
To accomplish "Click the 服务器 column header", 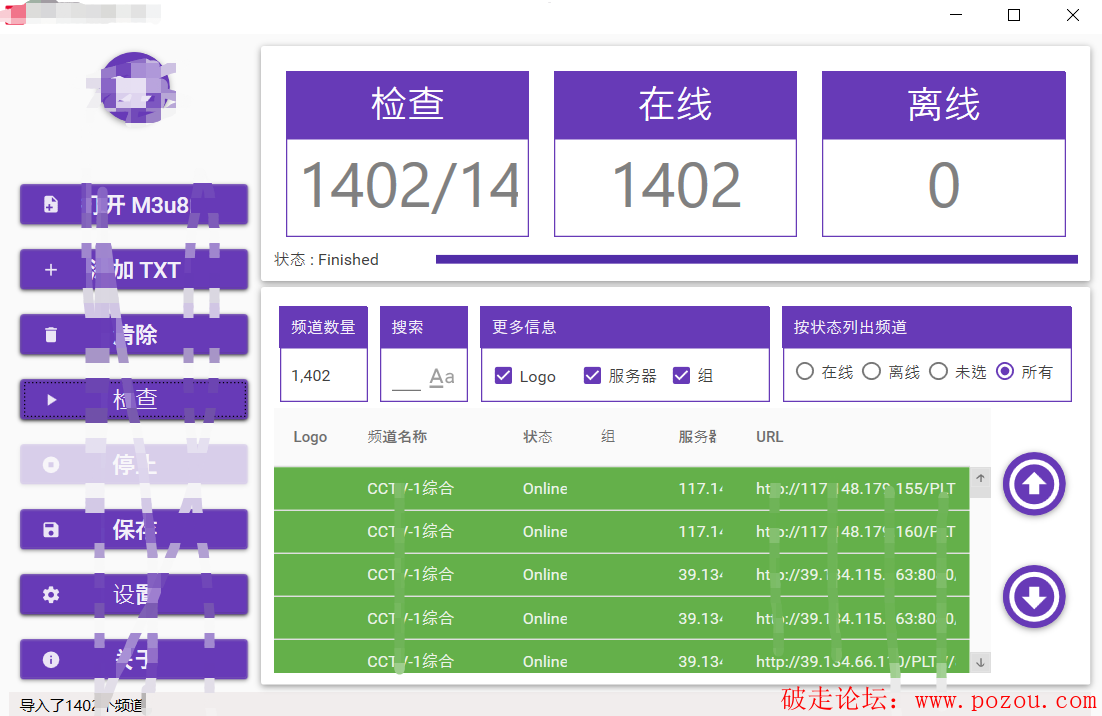I will [697, 437].
